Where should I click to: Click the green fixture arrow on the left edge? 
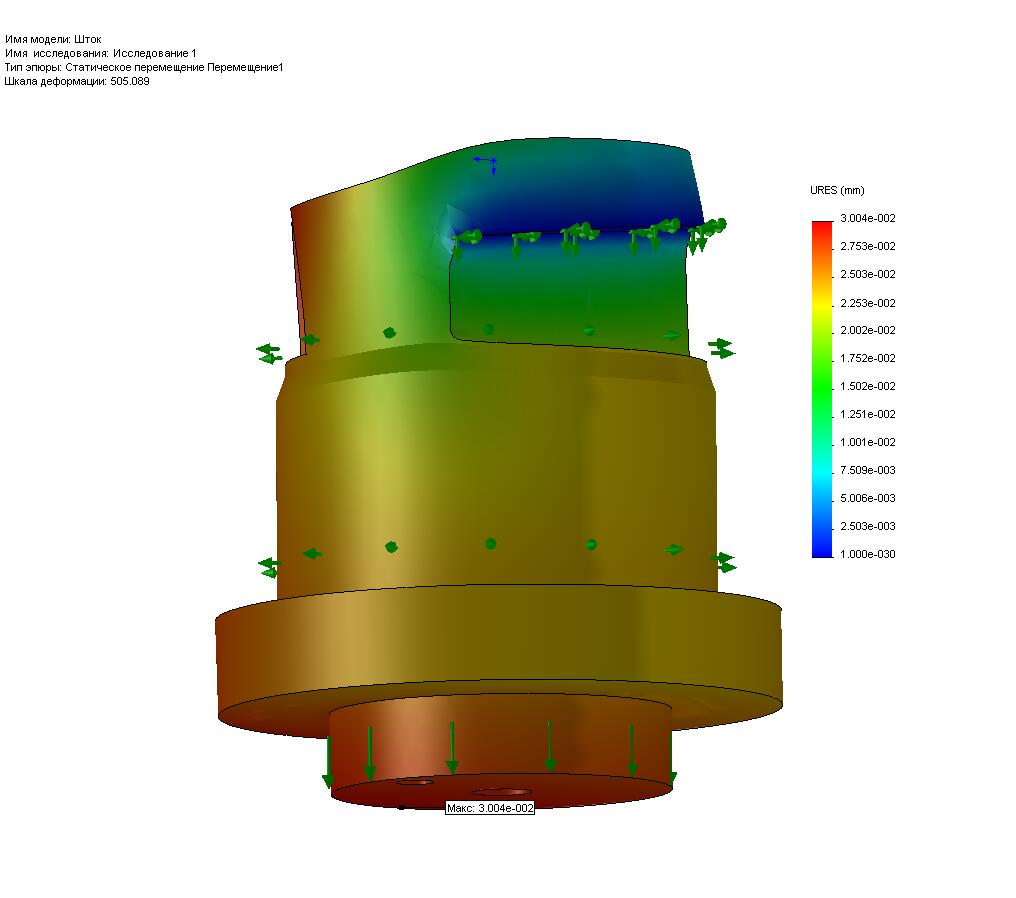pos(266,350)
